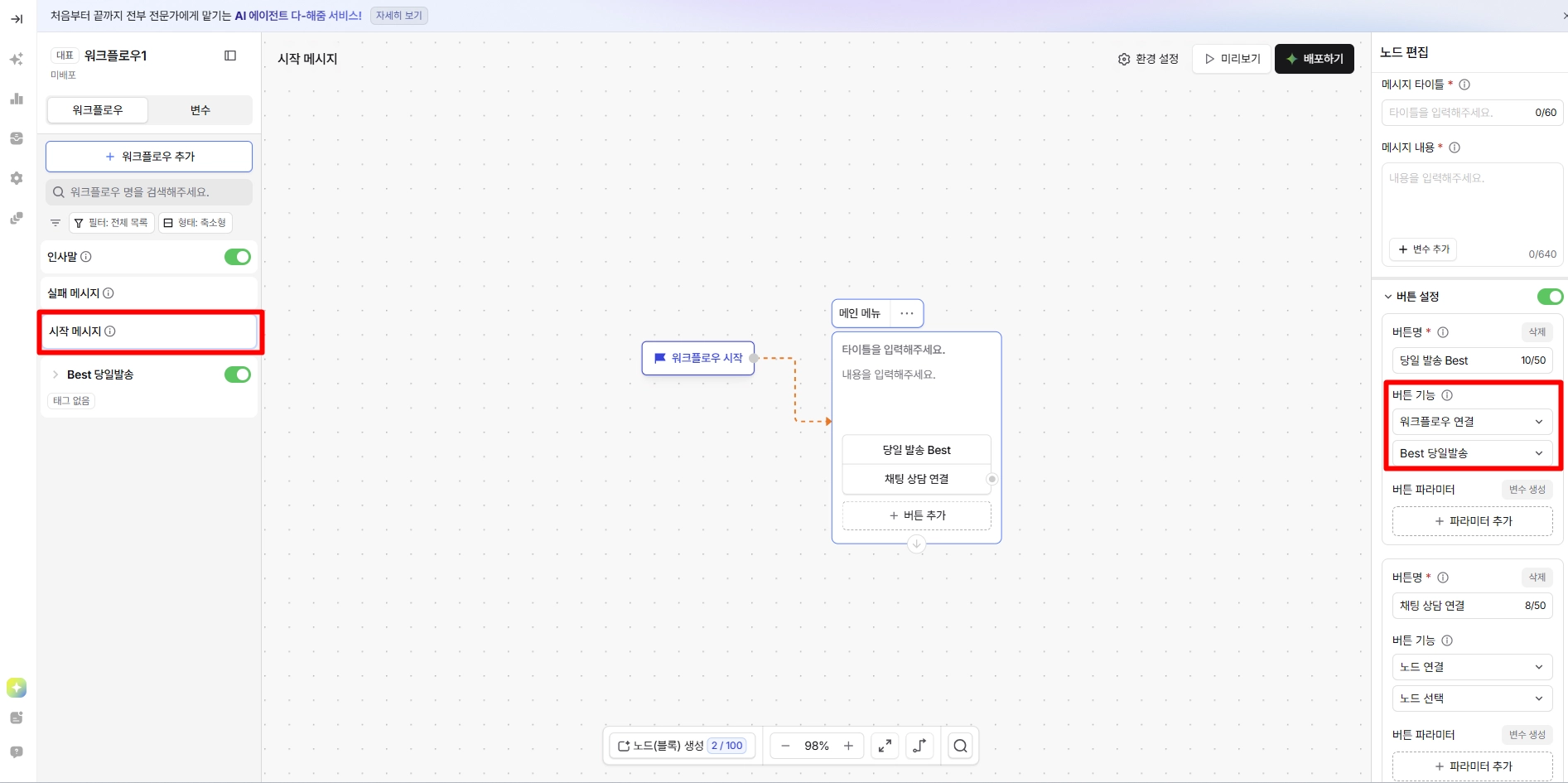Screen dimensions: 1568x783
Task: Switch to the 변수 tab
Action: (x=200, y=110)
